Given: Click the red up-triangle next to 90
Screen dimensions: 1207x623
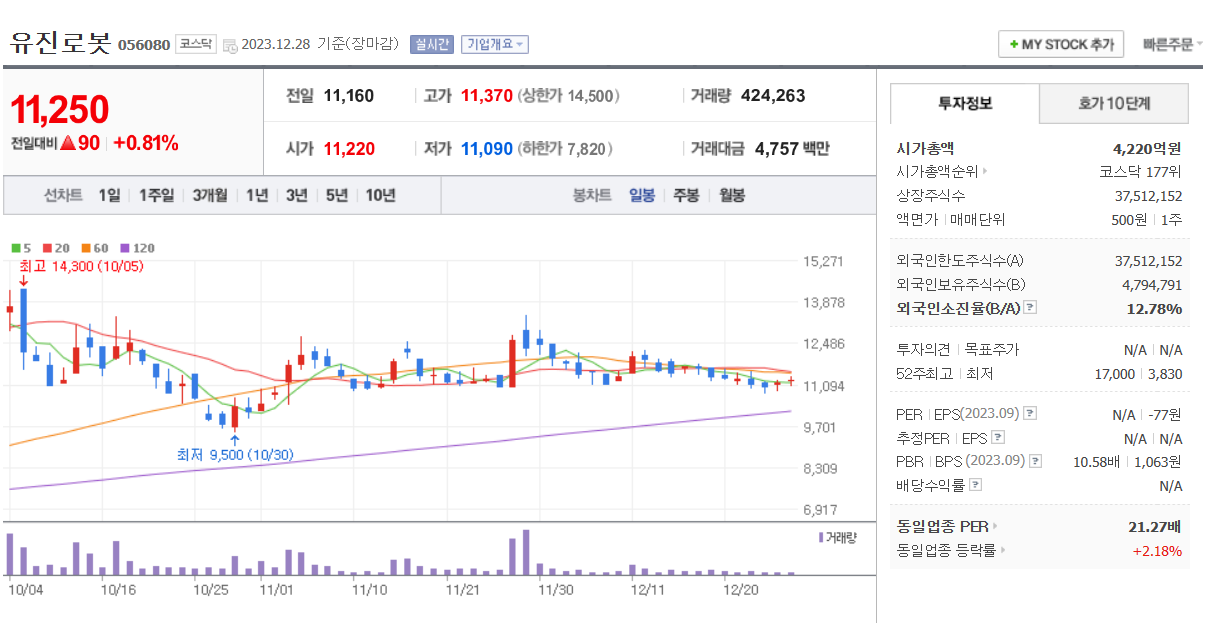Looking at the screenshot, I should [x=67, y=143].
